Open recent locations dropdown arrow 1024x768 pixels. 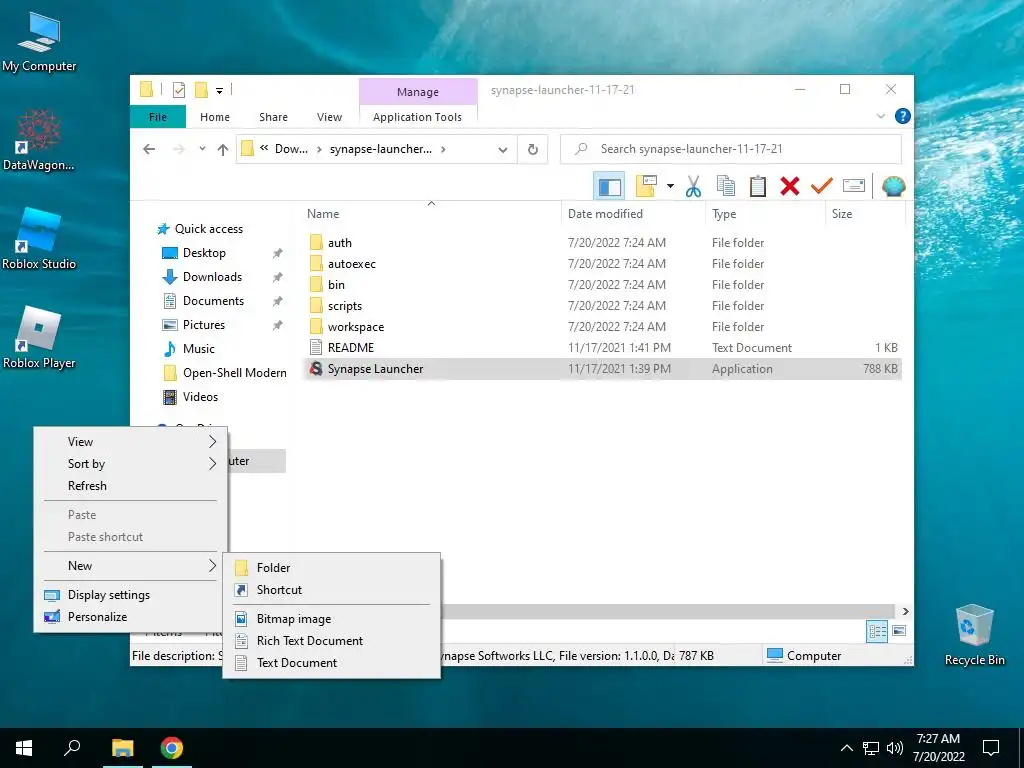tap(202, 149)
